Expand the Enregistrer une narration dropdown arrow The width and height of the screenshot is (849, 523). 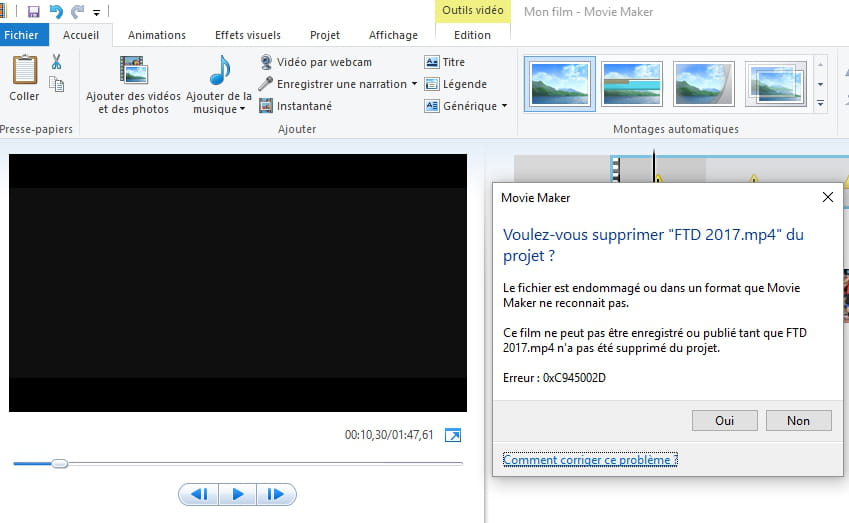pos(414,84)
